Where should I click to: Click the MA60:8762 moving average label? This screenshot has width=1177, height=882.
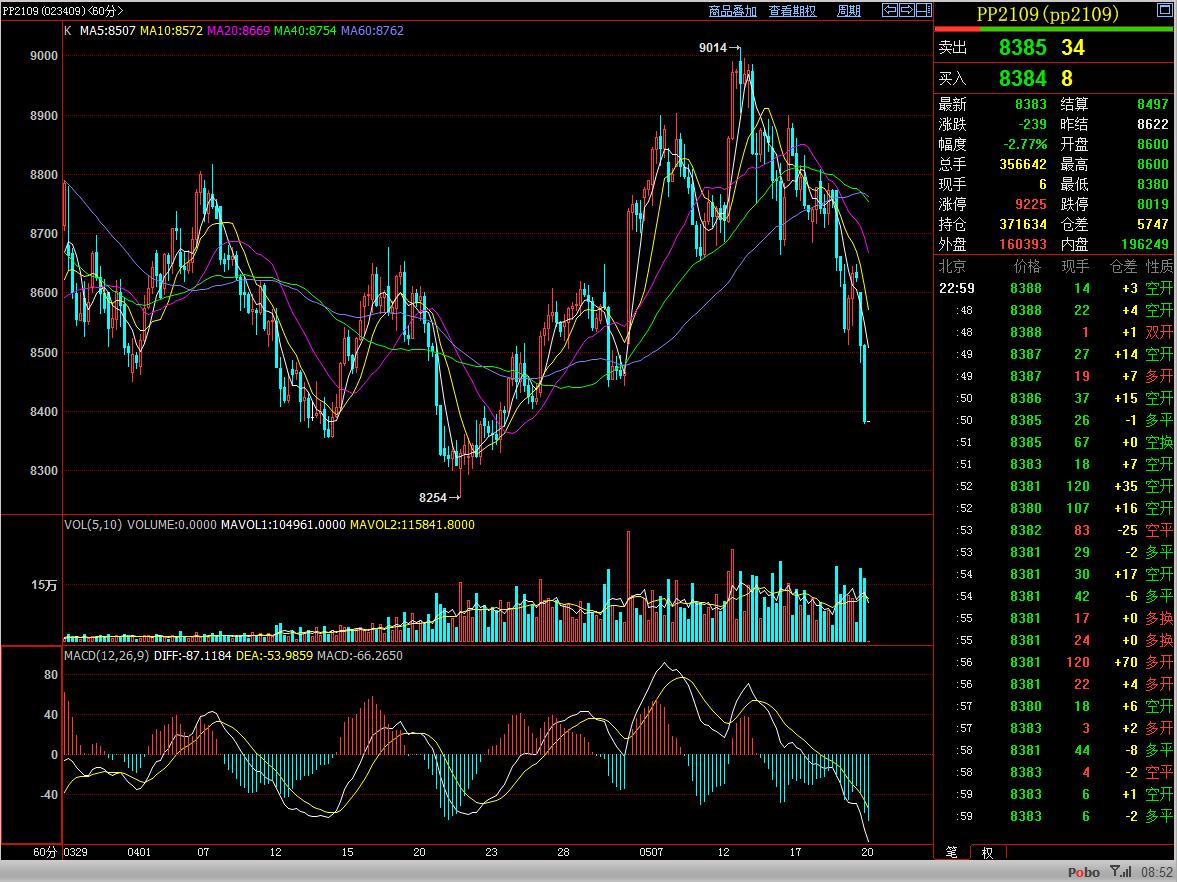[372, 31]
